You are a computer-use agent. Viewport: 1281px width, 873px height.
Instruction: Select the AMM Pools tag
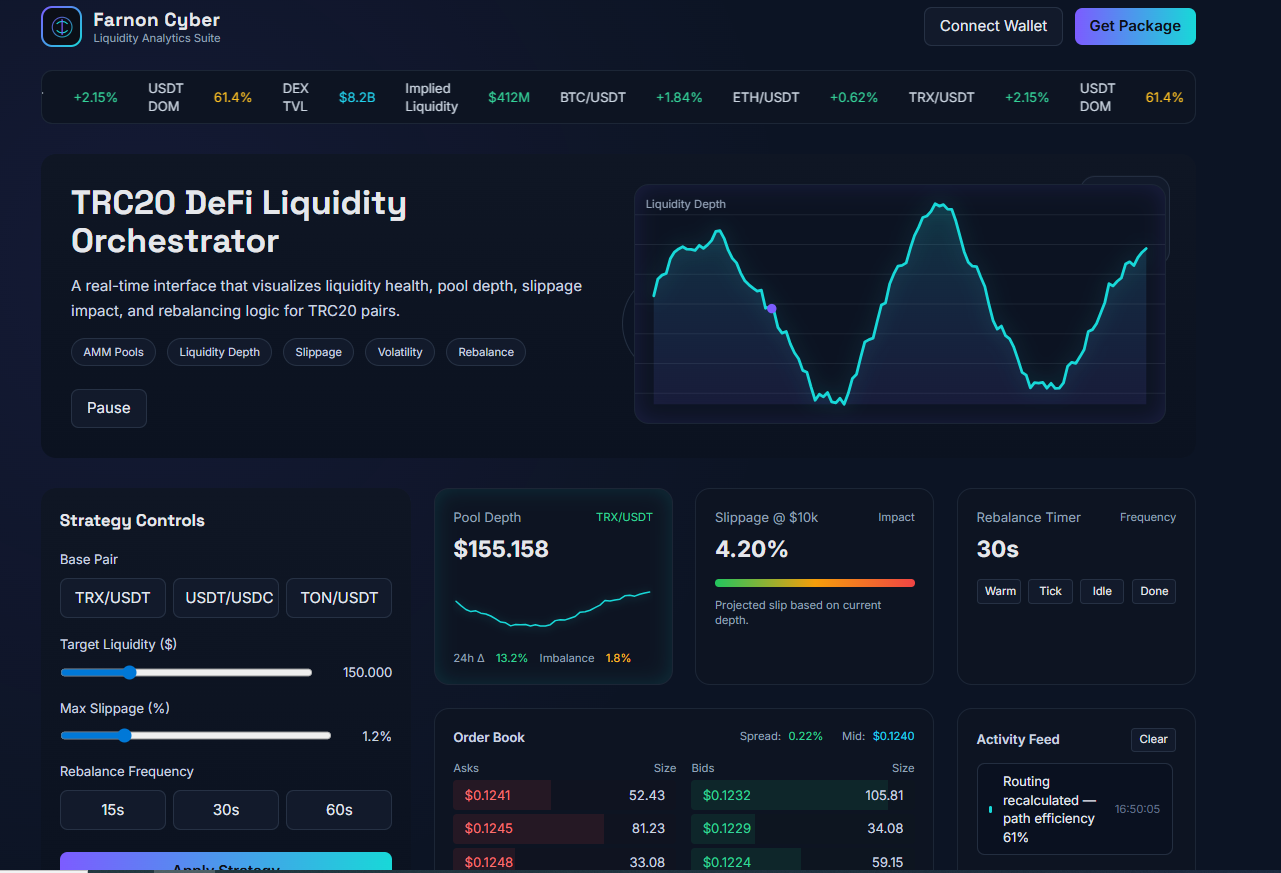pos(113,352)
